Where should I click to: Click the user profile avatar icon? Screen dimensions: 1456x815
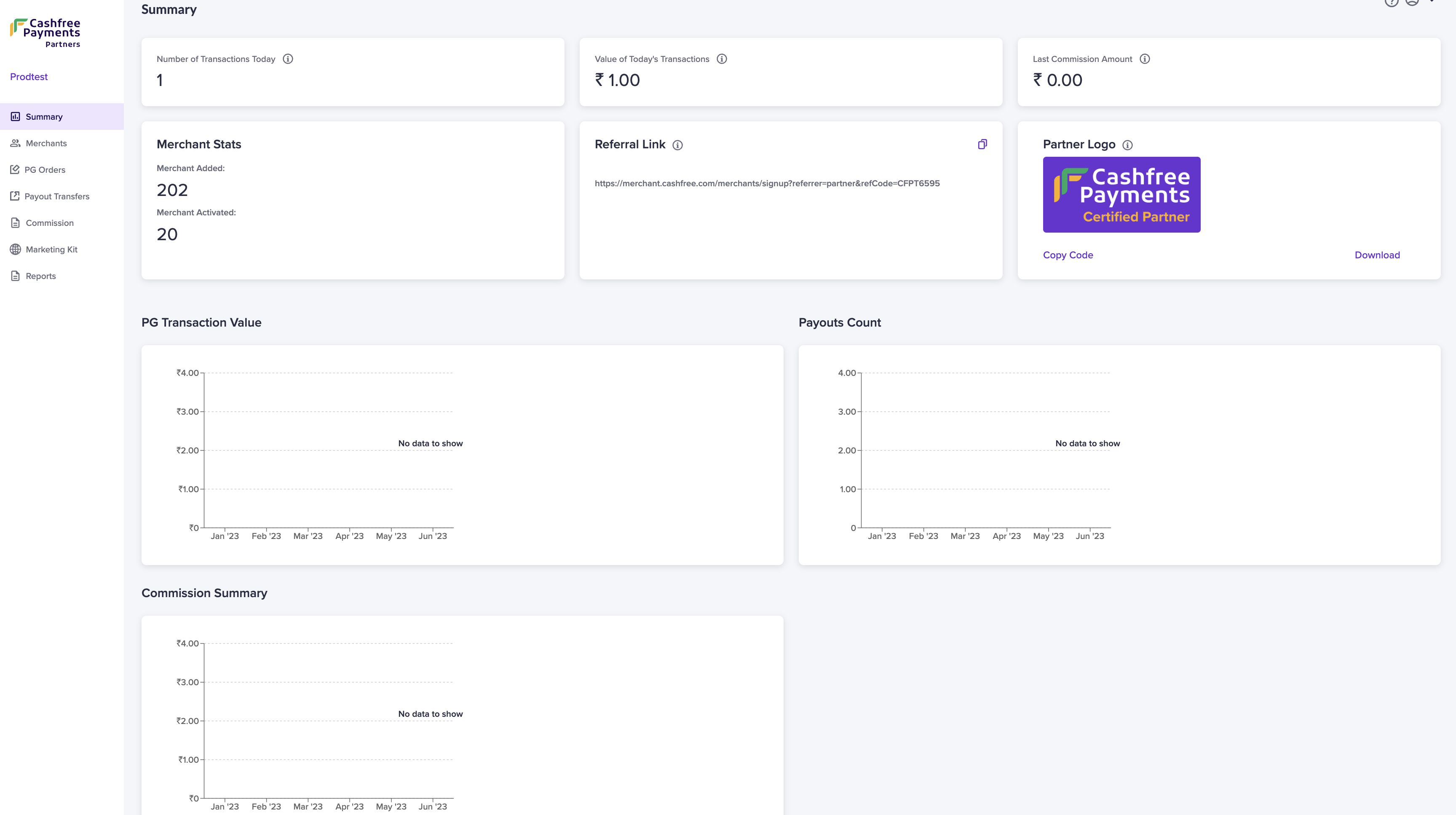[1413, 2]
